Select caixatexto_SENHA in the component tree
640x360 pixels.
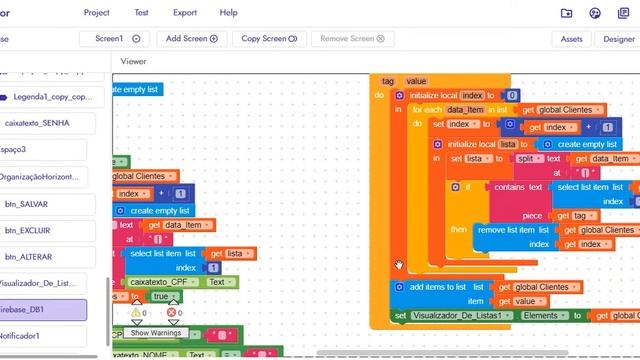click(x=47, y=123)
